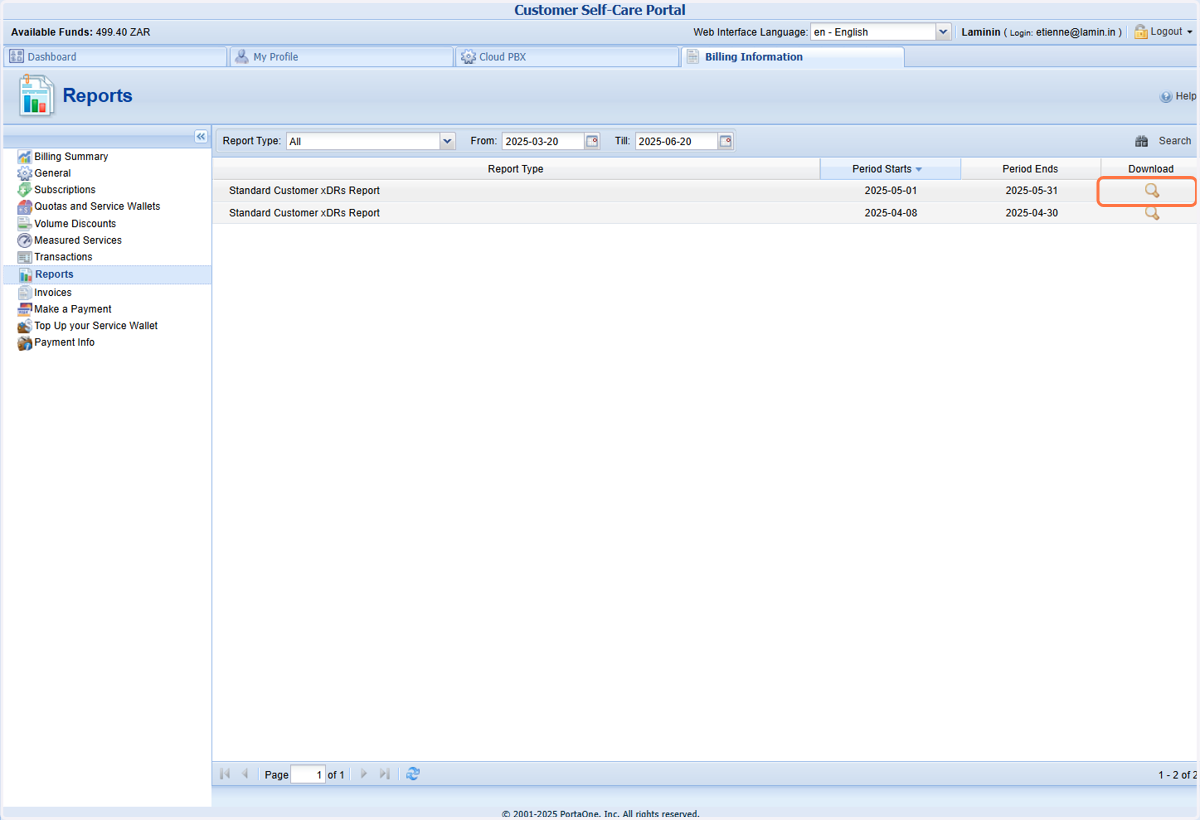Click the Make a Payment icon

[25, 309]
